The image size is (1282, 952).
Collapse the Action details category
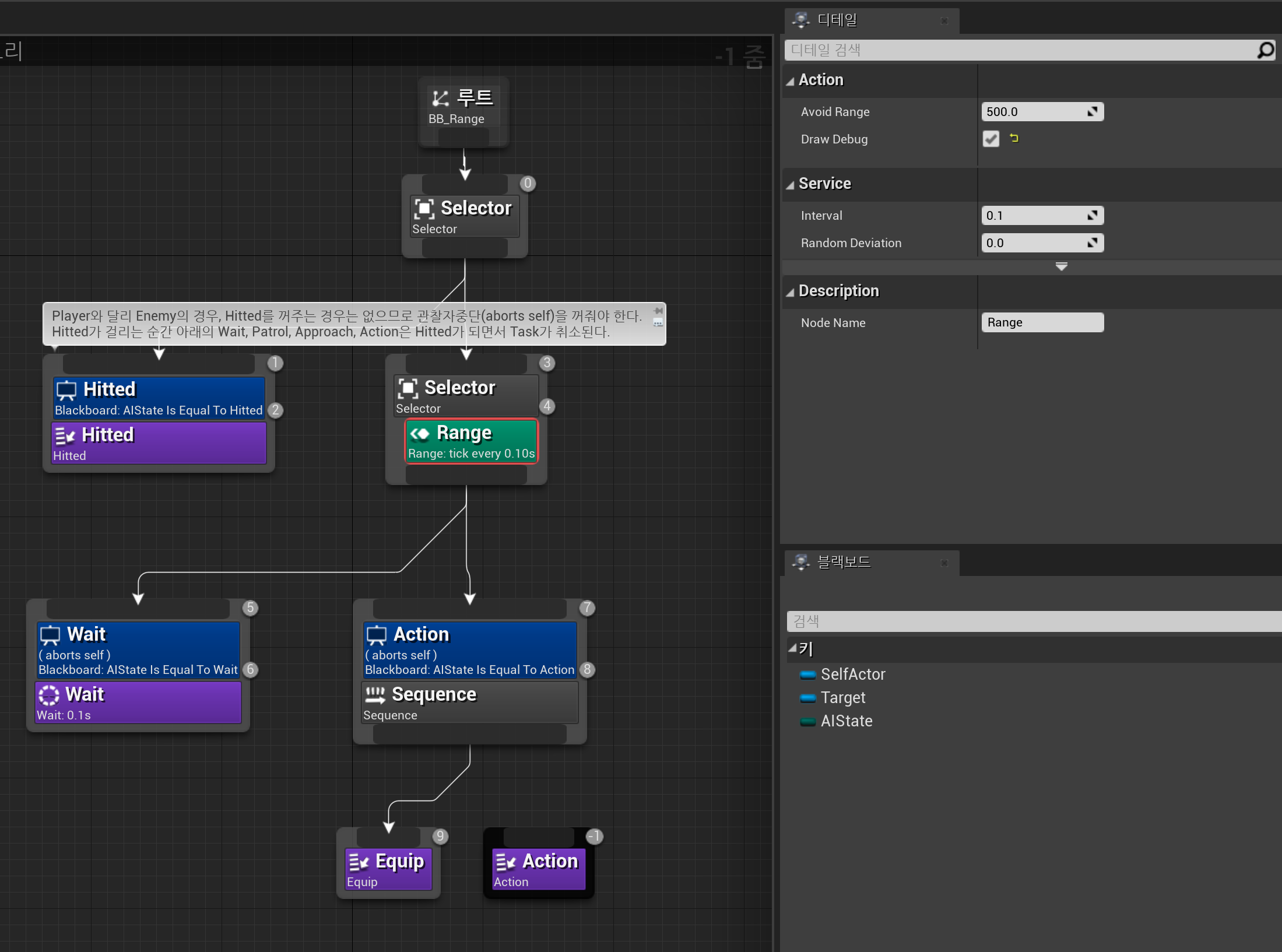(x=790, y=81)
